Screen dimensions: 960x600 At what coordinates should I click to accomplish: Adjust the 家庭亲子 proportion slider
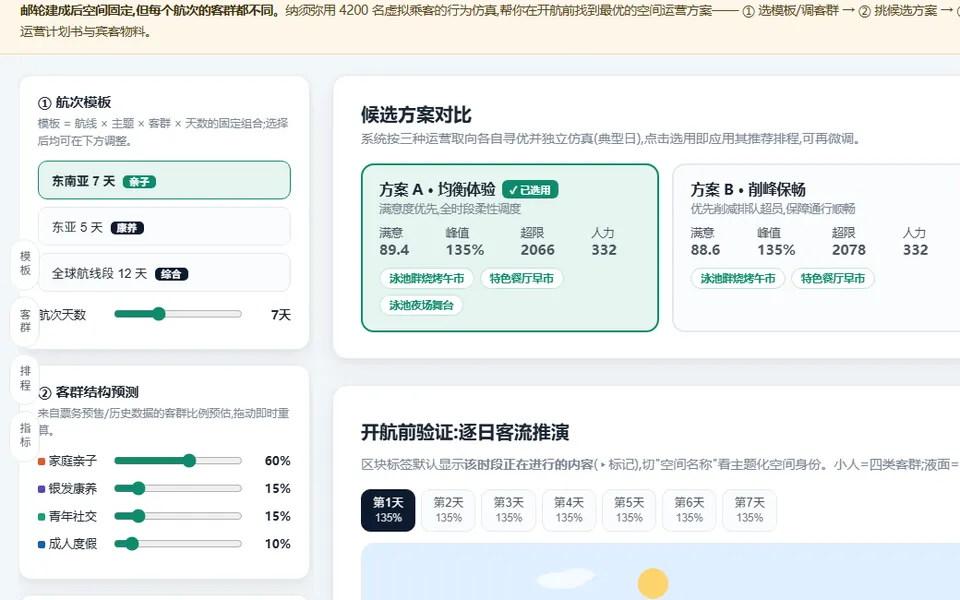point(178,460)
